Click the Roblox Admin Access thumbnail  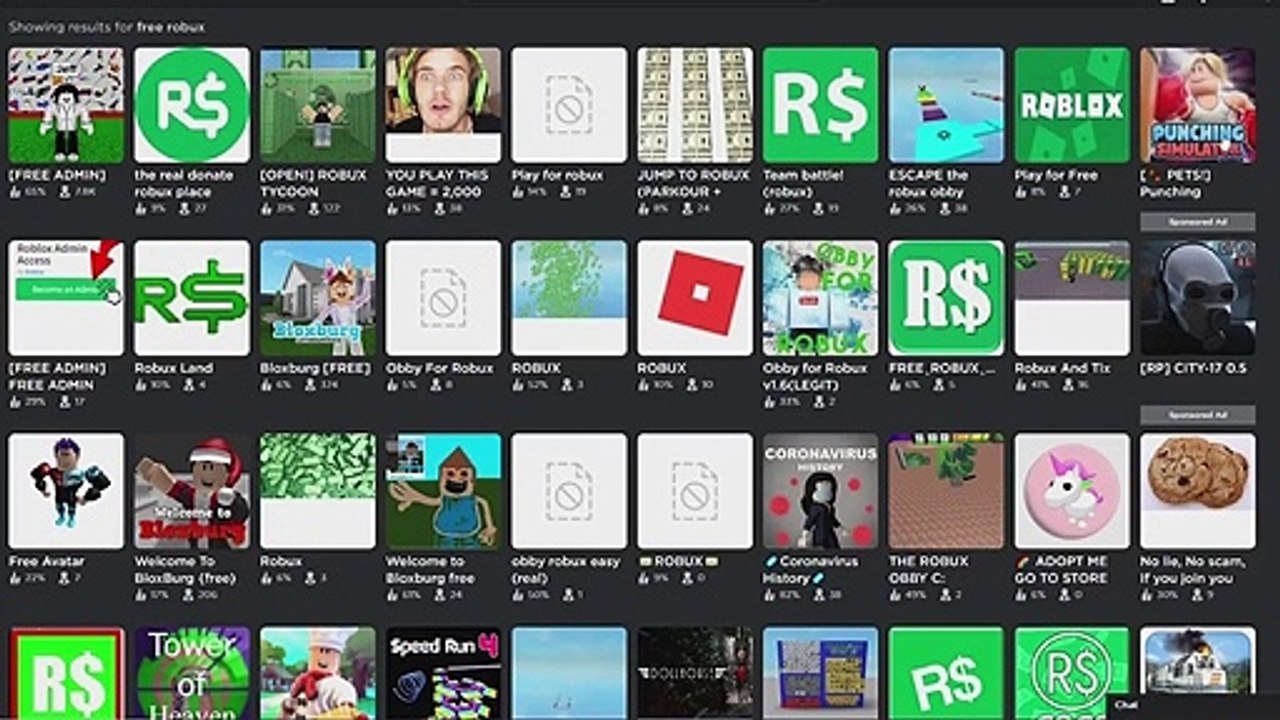66,298
